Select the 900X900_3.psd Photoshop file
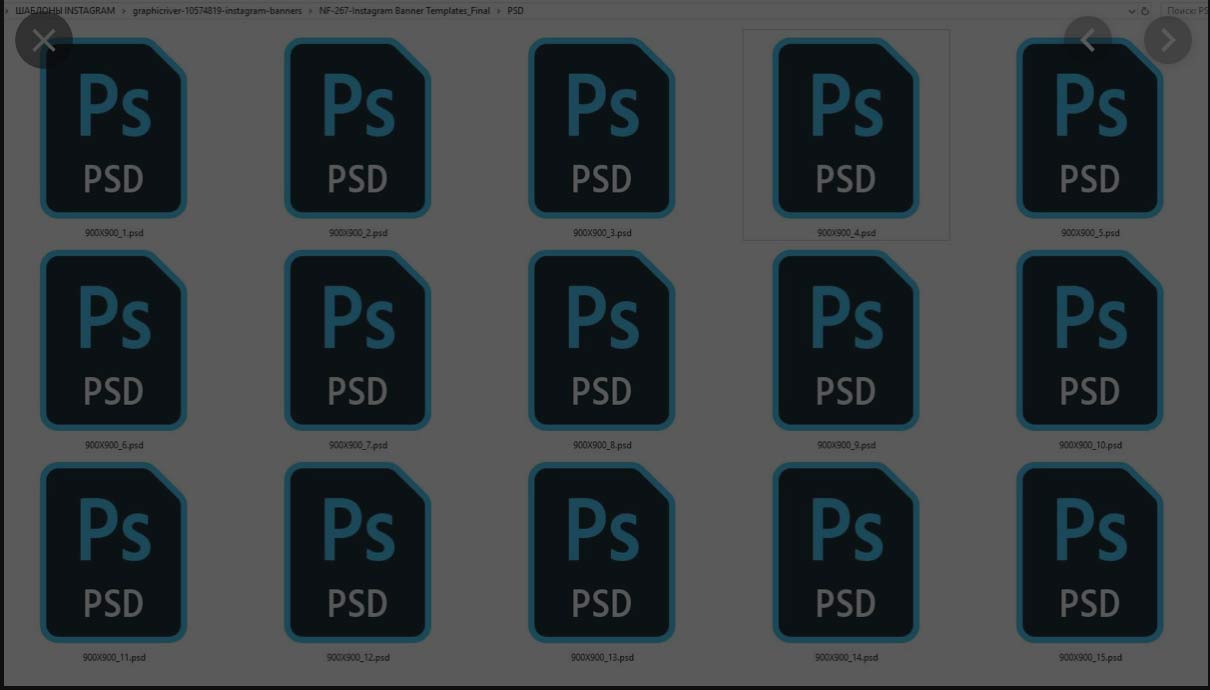 click(601, 128)
